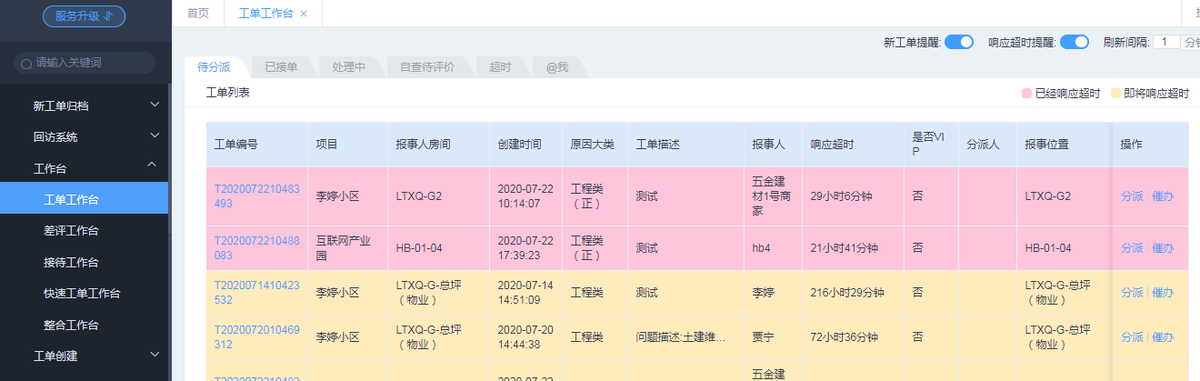The height and width of the screenshot is (381, 1200).
Task: Expand the 新工单归档 menu
Action: 85,105
